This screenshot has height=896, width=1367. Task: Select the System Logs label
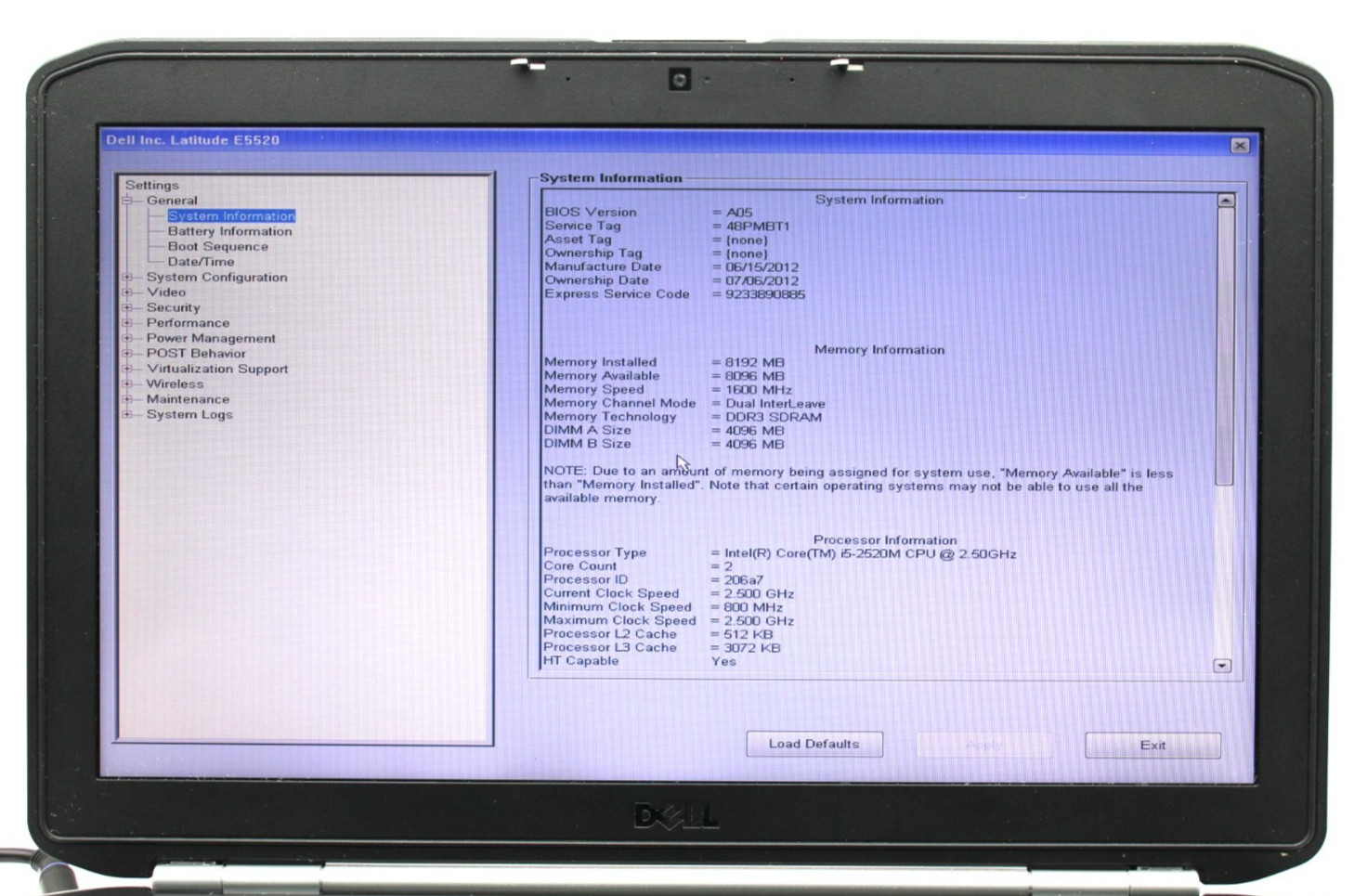click(189, 414)
